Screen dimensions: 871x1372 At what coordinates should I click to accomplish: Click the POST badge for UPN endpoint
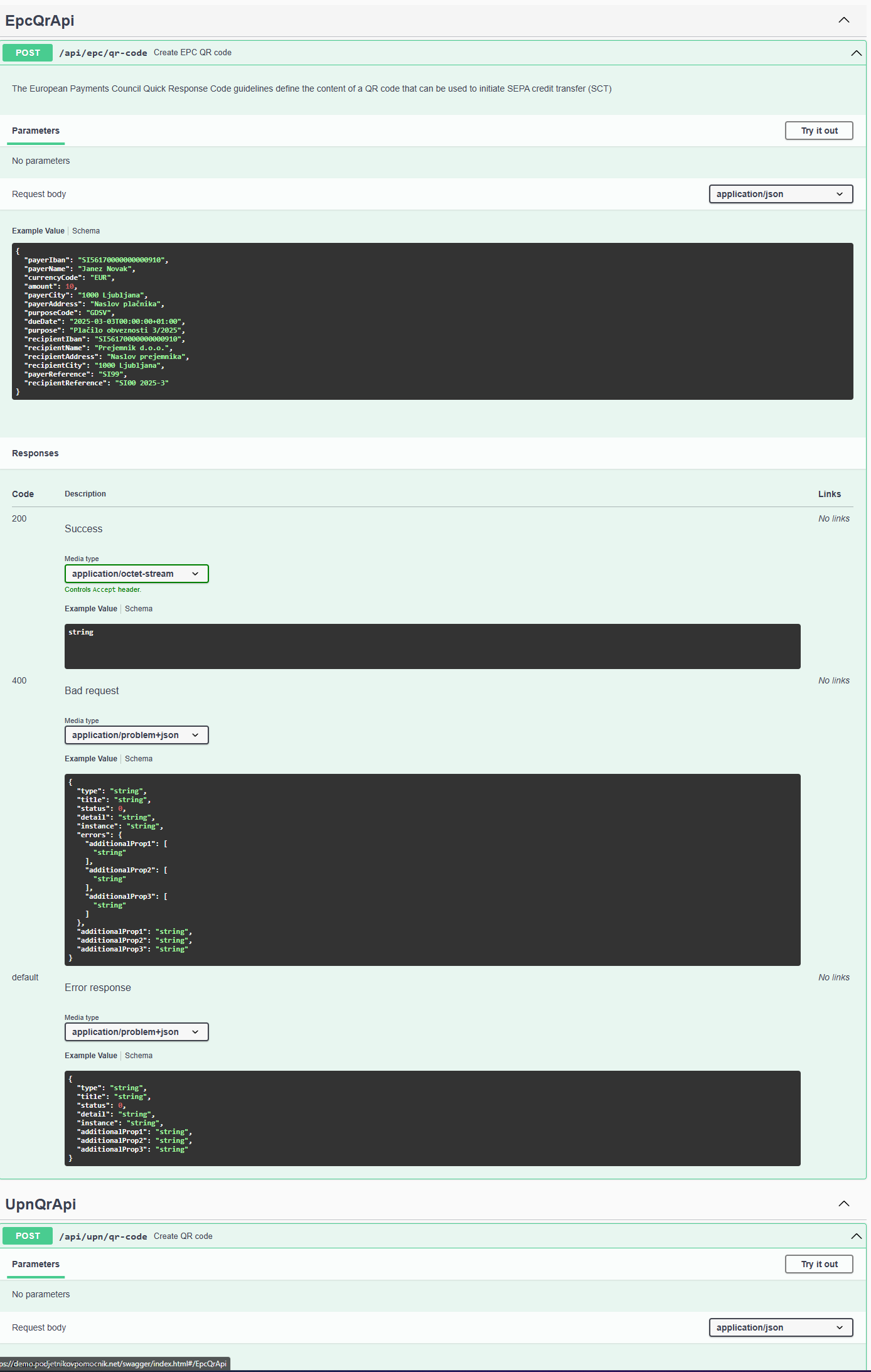(x=28, y=1236)
